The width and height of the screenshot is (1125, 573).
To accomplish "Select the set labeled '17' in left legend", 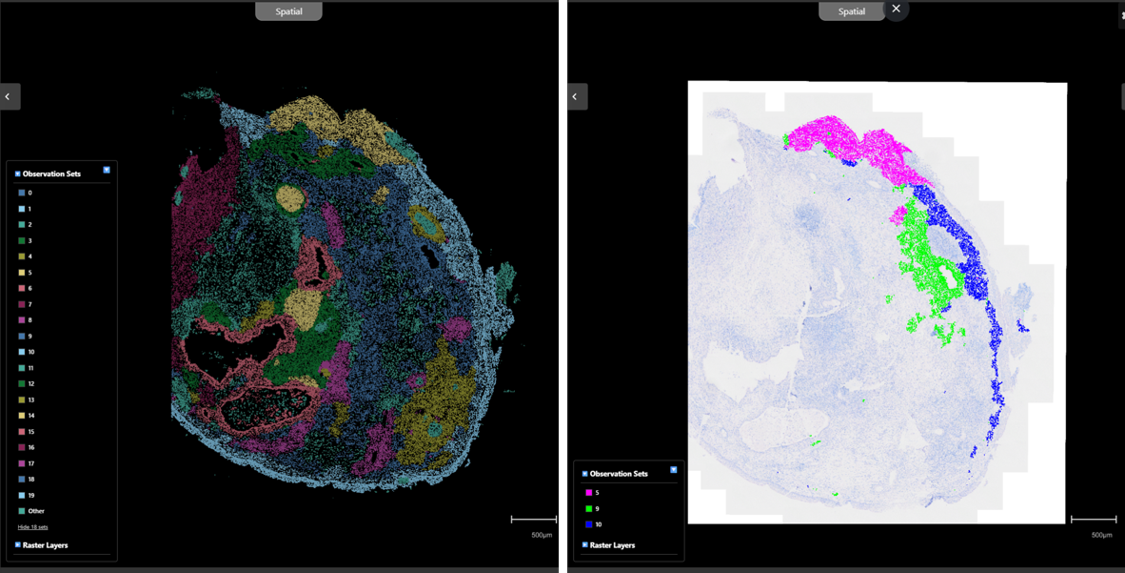I will 32,463.
